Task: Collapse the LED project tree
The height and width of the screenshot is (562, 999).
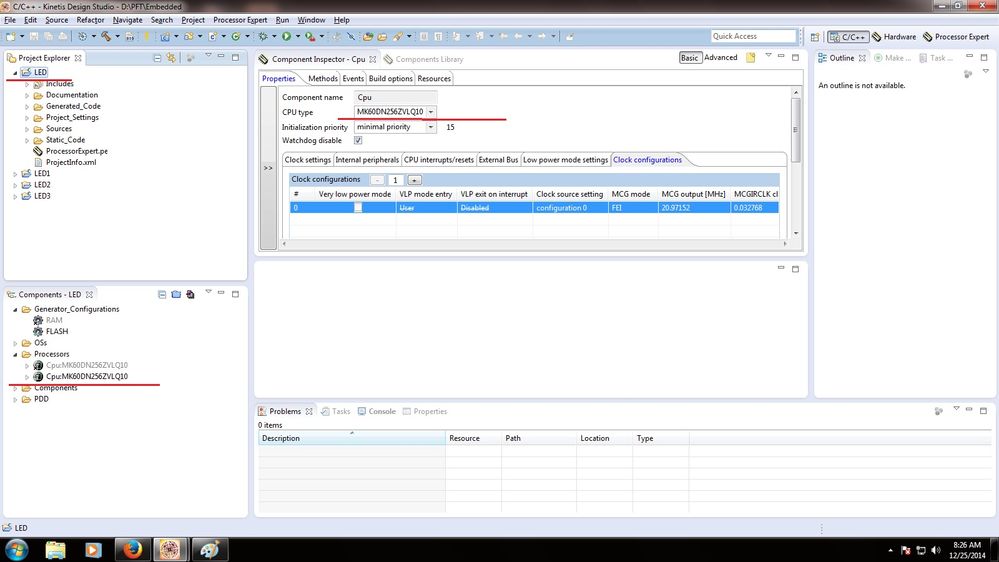Action: tap(15, 73)
